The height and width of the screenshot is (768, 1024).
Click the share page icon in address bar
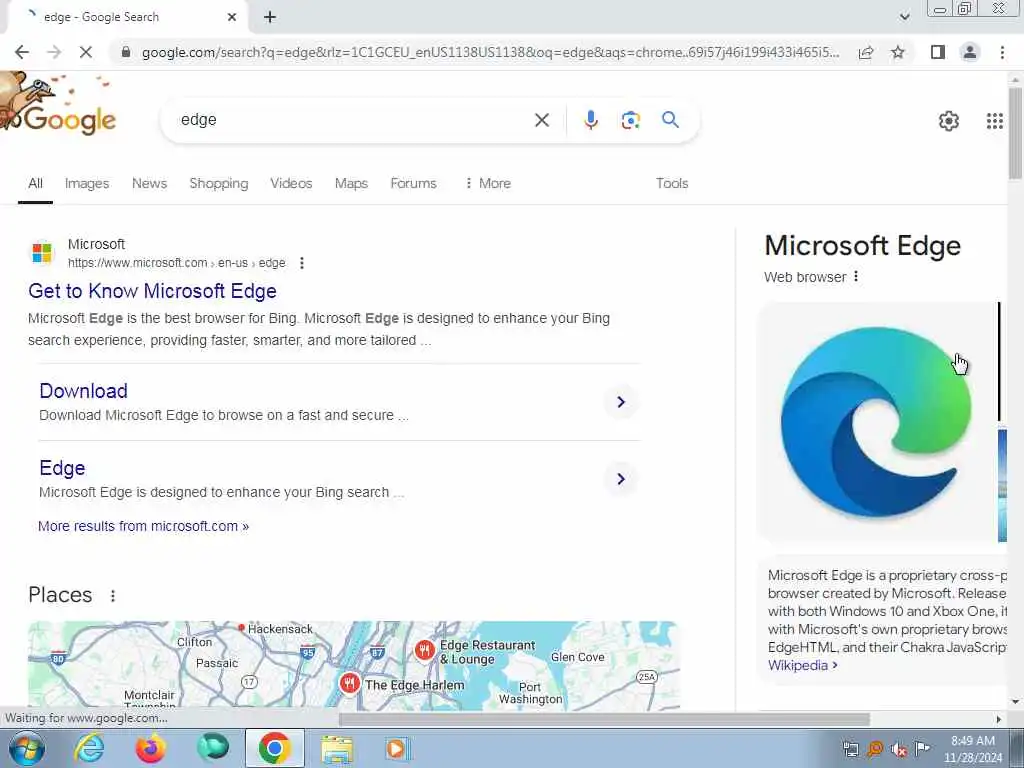point(866,52)
